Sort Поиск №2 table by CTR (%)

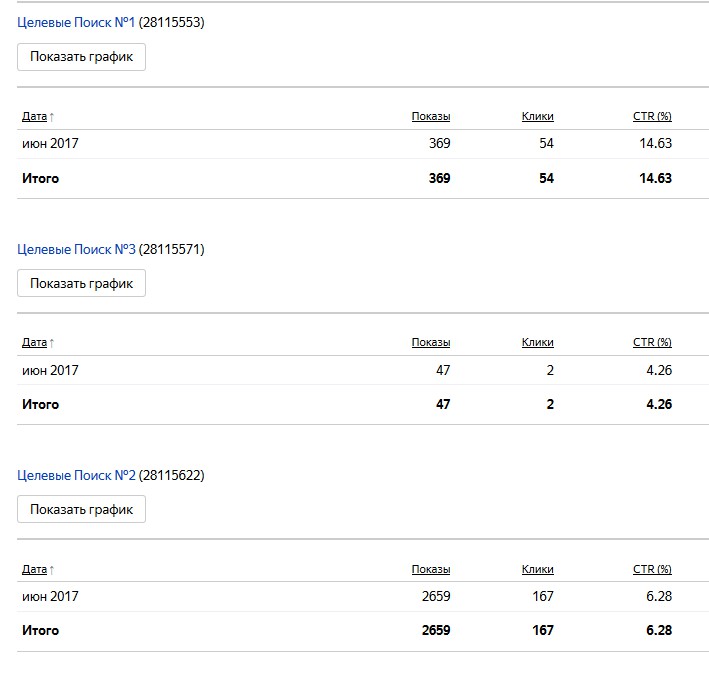click(x=652, y=569)
